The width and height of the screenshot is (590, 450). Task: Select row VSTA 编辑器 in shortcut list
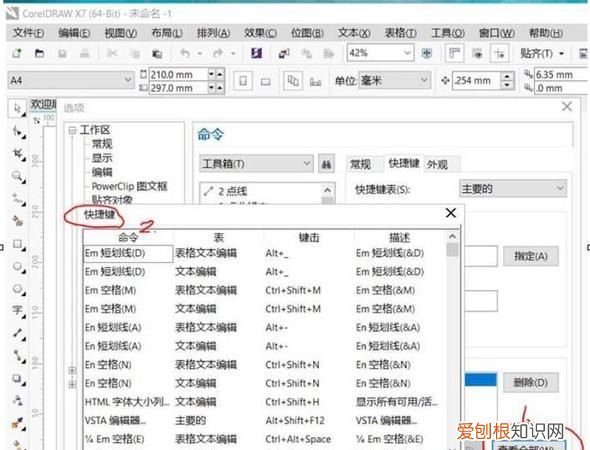point(264,420)
